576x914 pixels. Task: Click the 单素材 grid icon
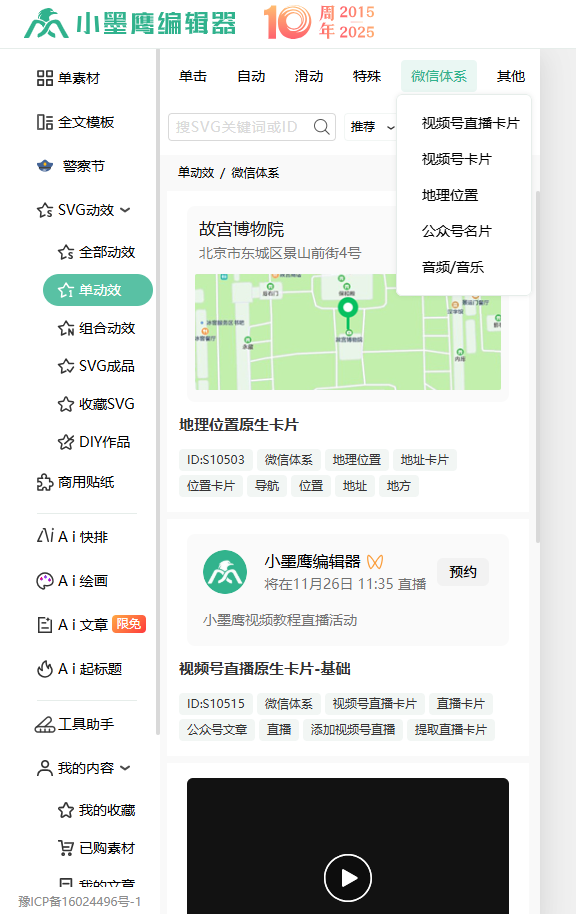45,78
